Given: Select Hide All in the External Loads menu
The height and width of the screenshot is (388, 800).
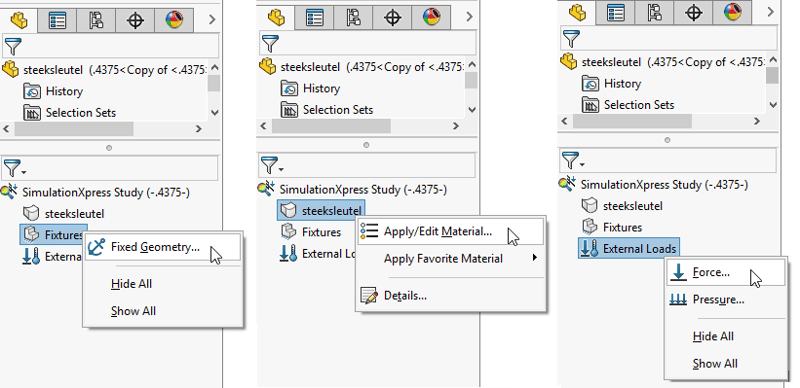Looking at the screenshot, I should point(713,336).
